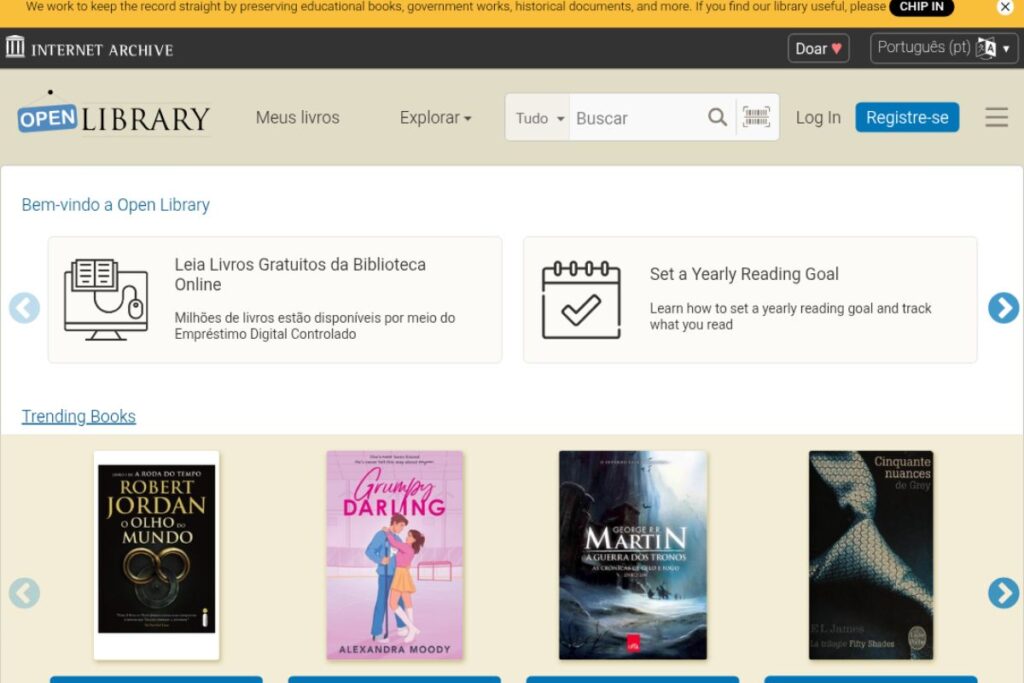Open Bem-vindo a Open Library link
Viewport: 1024px width, 683px height.
[x=116, y=205]
